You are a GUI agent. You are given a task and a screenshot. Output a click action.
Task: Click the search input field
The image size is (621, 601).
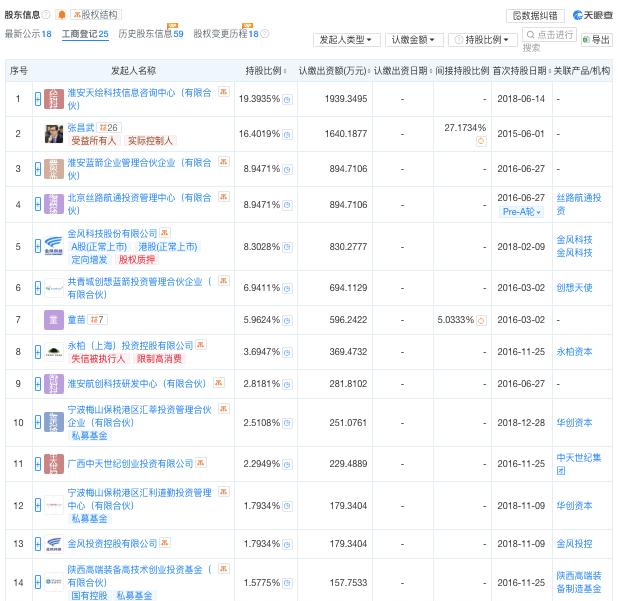coord(548,40)
